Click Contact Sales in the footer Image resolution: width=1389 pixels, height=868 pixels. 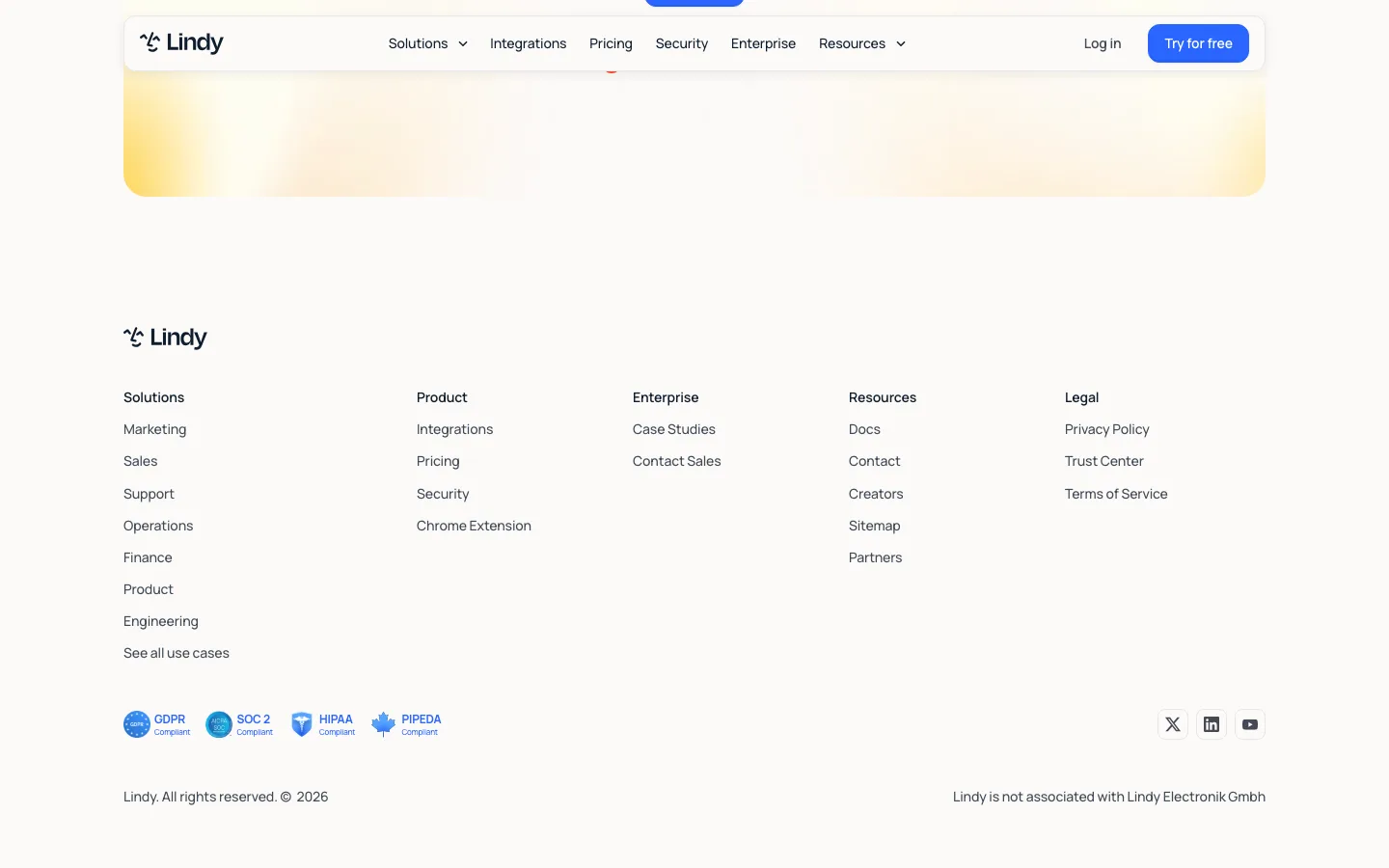tap(676, 461)
